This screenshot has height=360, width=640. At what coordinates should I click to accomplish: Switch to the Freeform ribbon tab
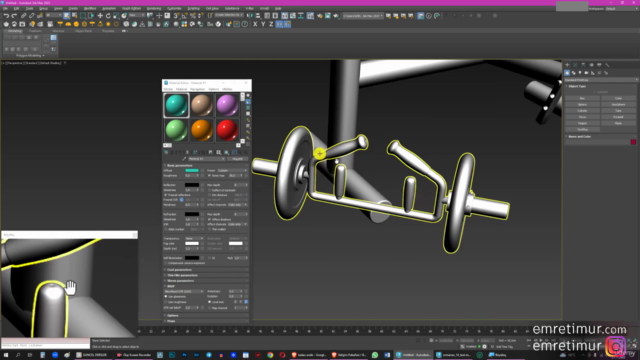(35, 31)
